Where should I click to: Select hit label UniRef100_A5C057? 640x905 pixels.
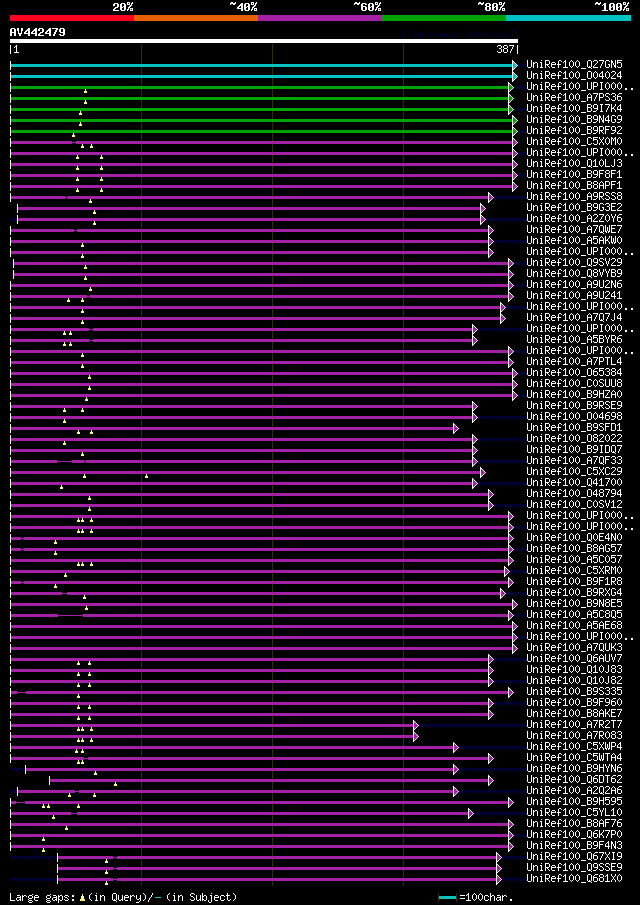574,560
